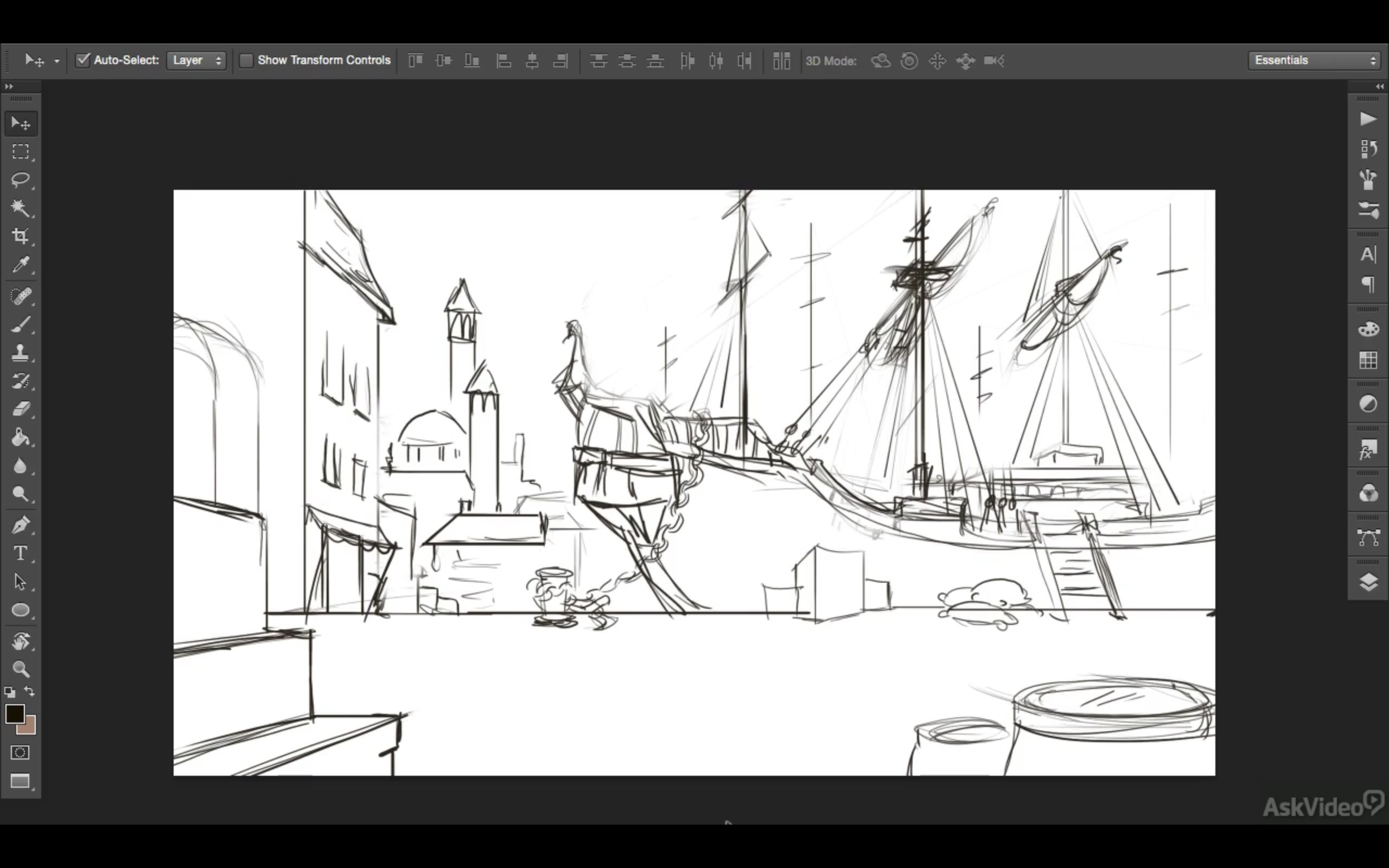
Task: Open the Actions panel play icon
Action: coord(1368,119)
